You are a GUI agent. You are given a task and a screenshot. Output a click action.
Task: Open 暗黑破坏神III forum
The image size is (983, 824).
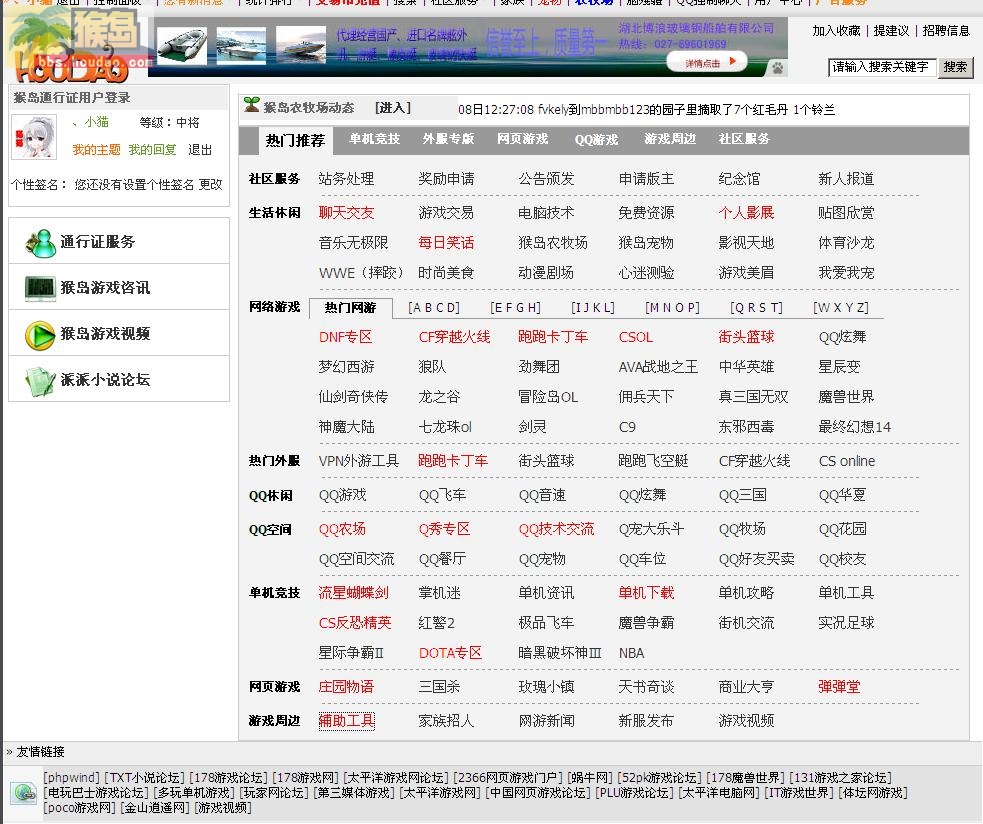pyautogui.click(x=560, y=653)
